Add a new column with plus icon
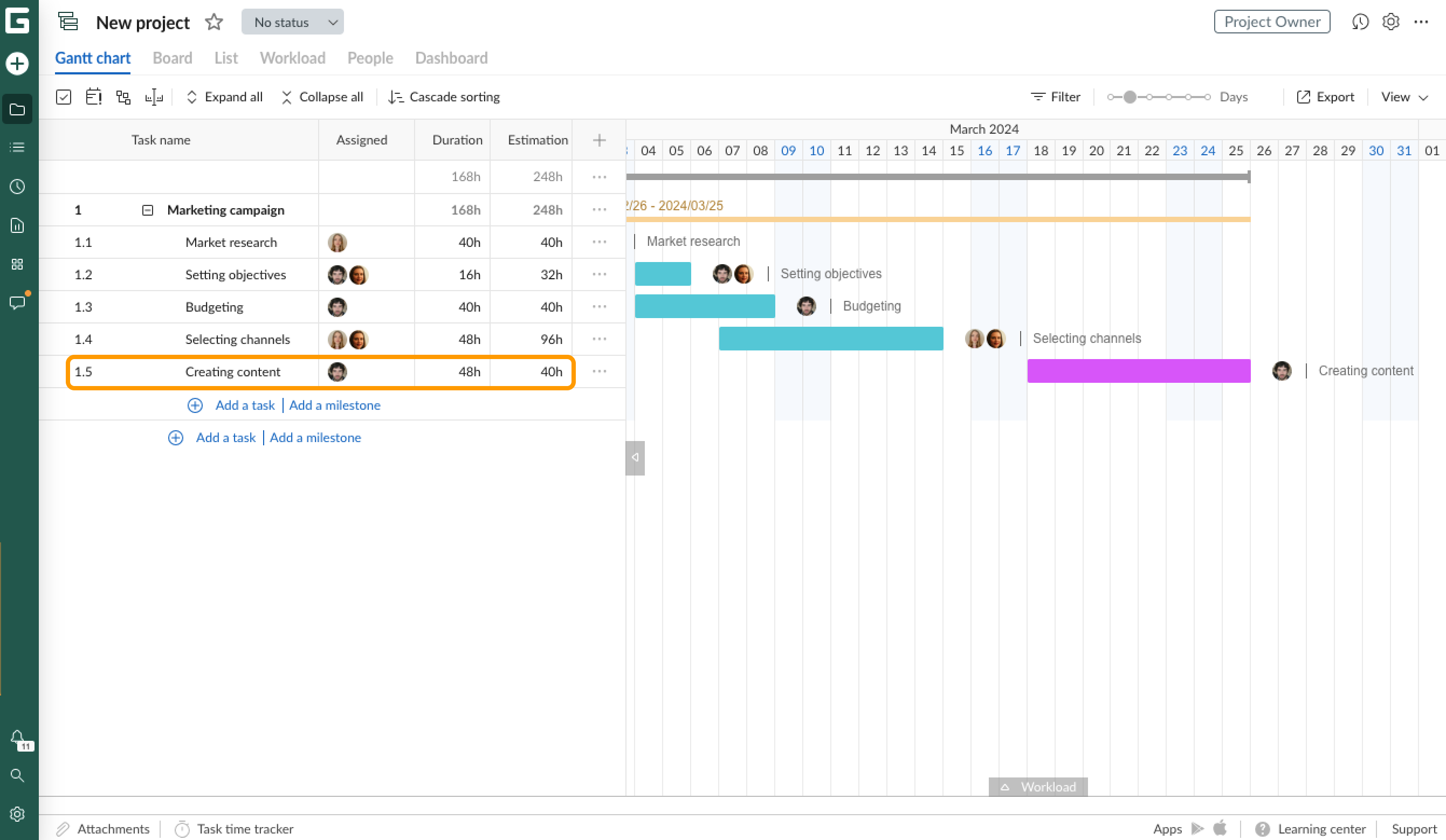1446x840 pixels. (599, 140)
